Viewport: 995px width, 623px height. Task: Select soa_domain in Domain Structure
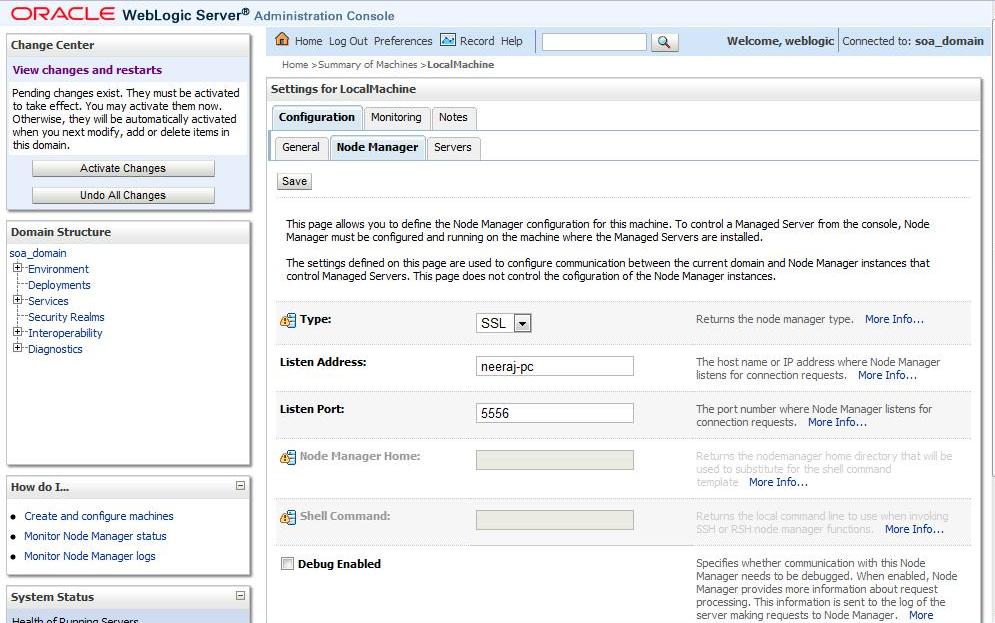(38, 253)
